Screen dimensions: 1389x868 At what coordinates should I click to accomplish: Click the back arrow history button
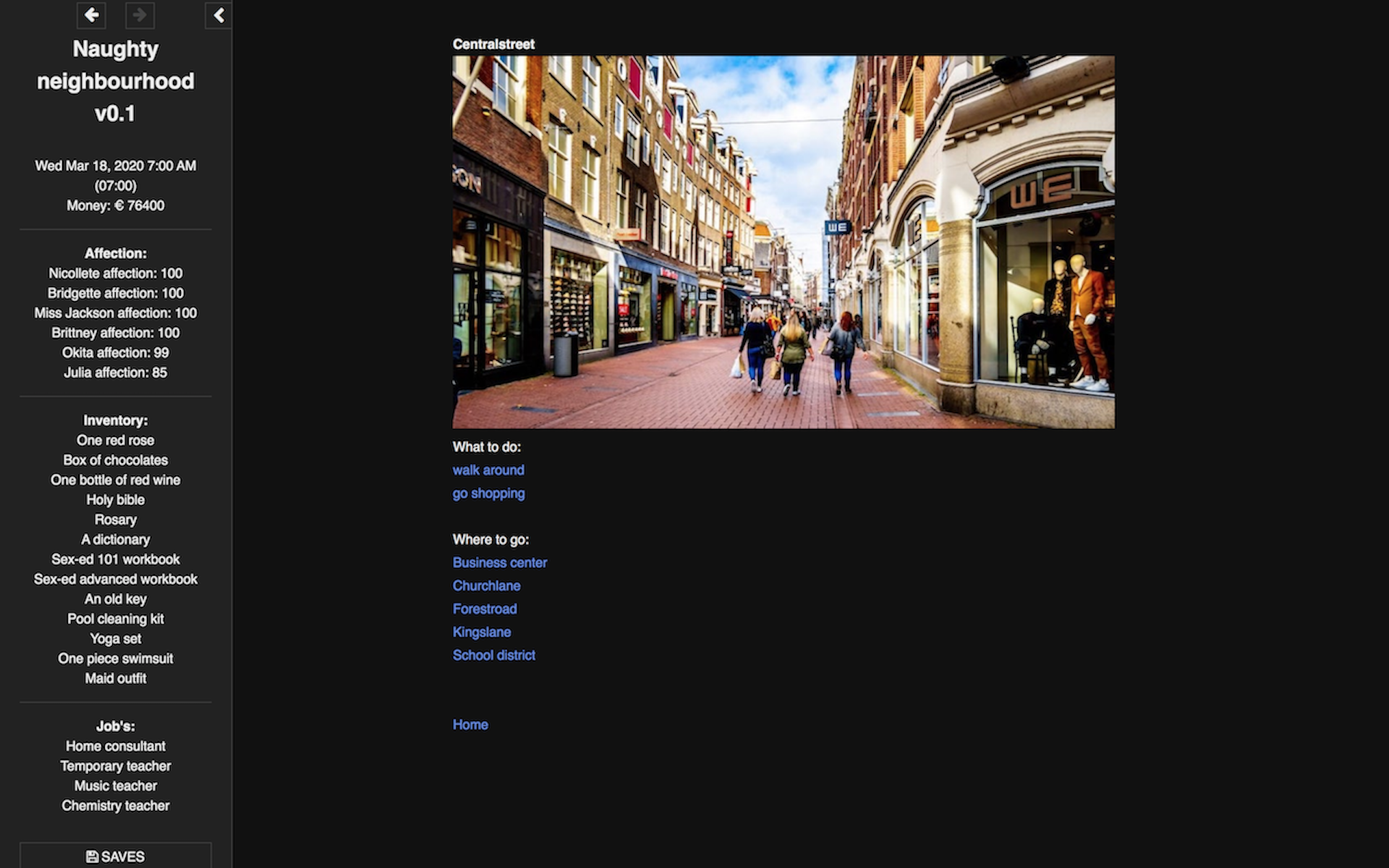click(x=91, y=15)
